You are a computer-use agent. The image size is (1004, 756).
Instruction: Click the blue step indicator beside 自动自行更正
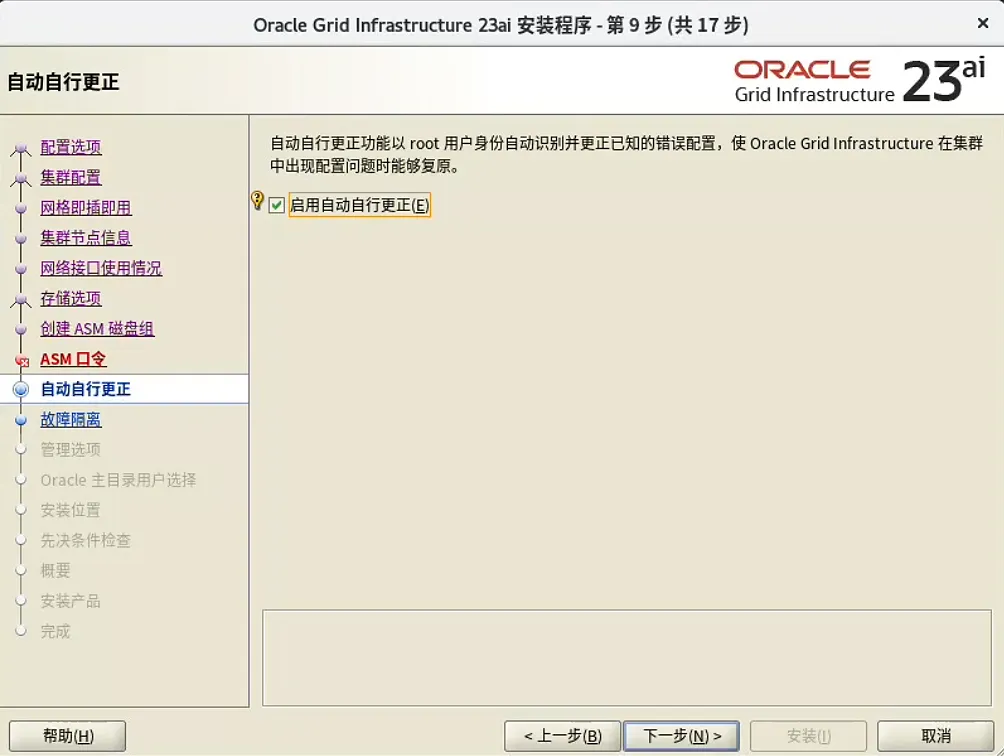[x=22, y=389]
